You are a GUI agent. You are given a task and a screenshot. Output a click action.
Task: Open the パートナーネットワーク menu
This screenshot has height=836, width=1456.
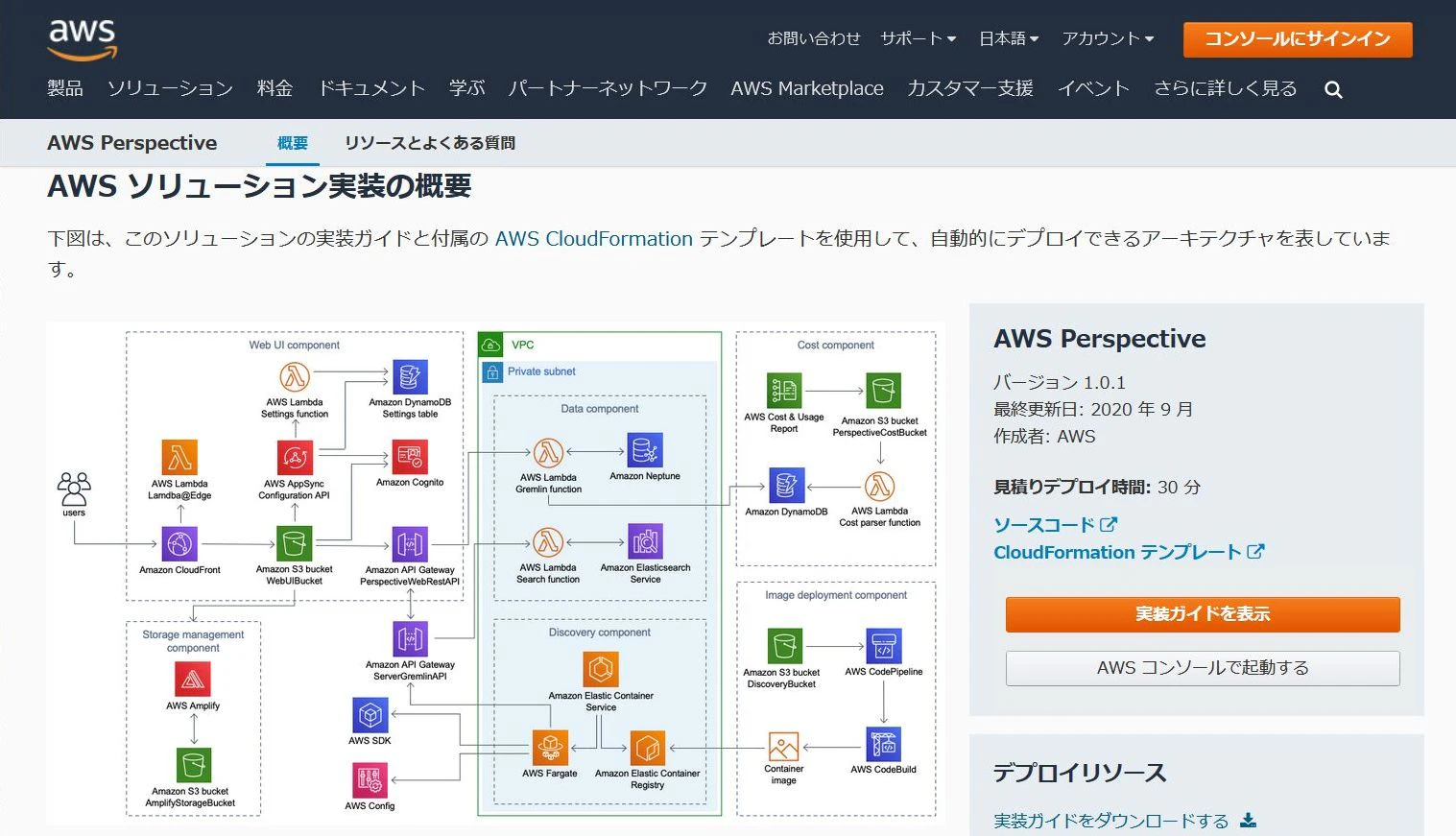tap(608, 88)
